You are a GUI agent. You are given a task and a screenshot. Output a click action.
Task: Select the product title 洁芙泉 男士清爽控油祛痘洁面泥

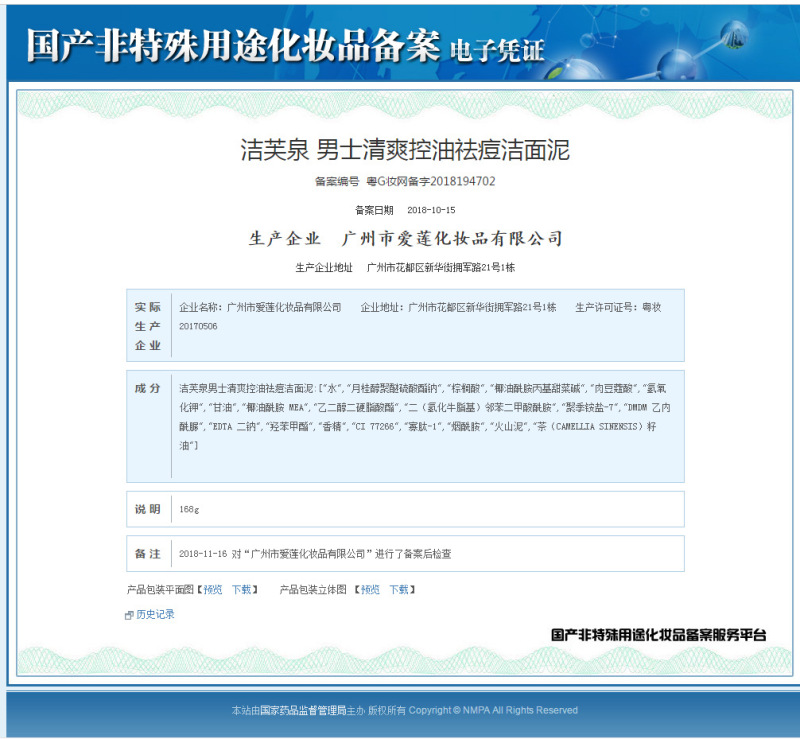coord(405,150)
